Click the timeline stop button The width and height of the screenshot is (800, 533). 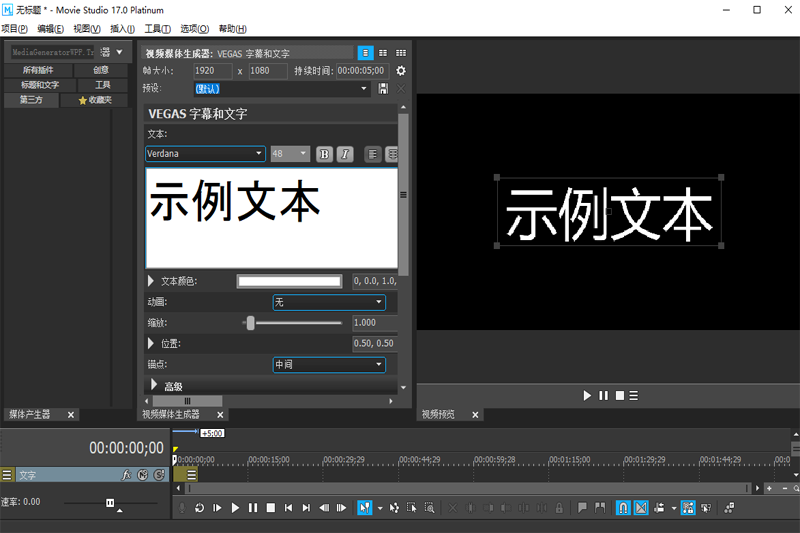point(271,508)
